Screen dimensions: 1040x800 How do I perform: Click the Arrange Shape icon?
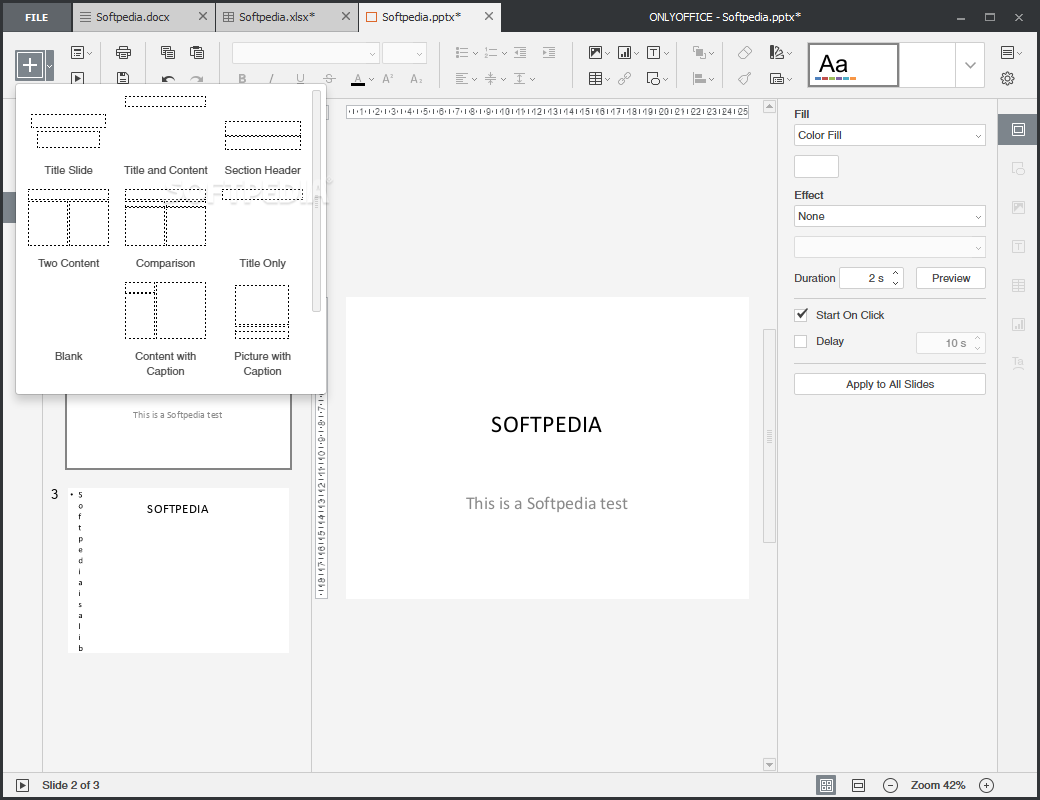tap(699, 52)
